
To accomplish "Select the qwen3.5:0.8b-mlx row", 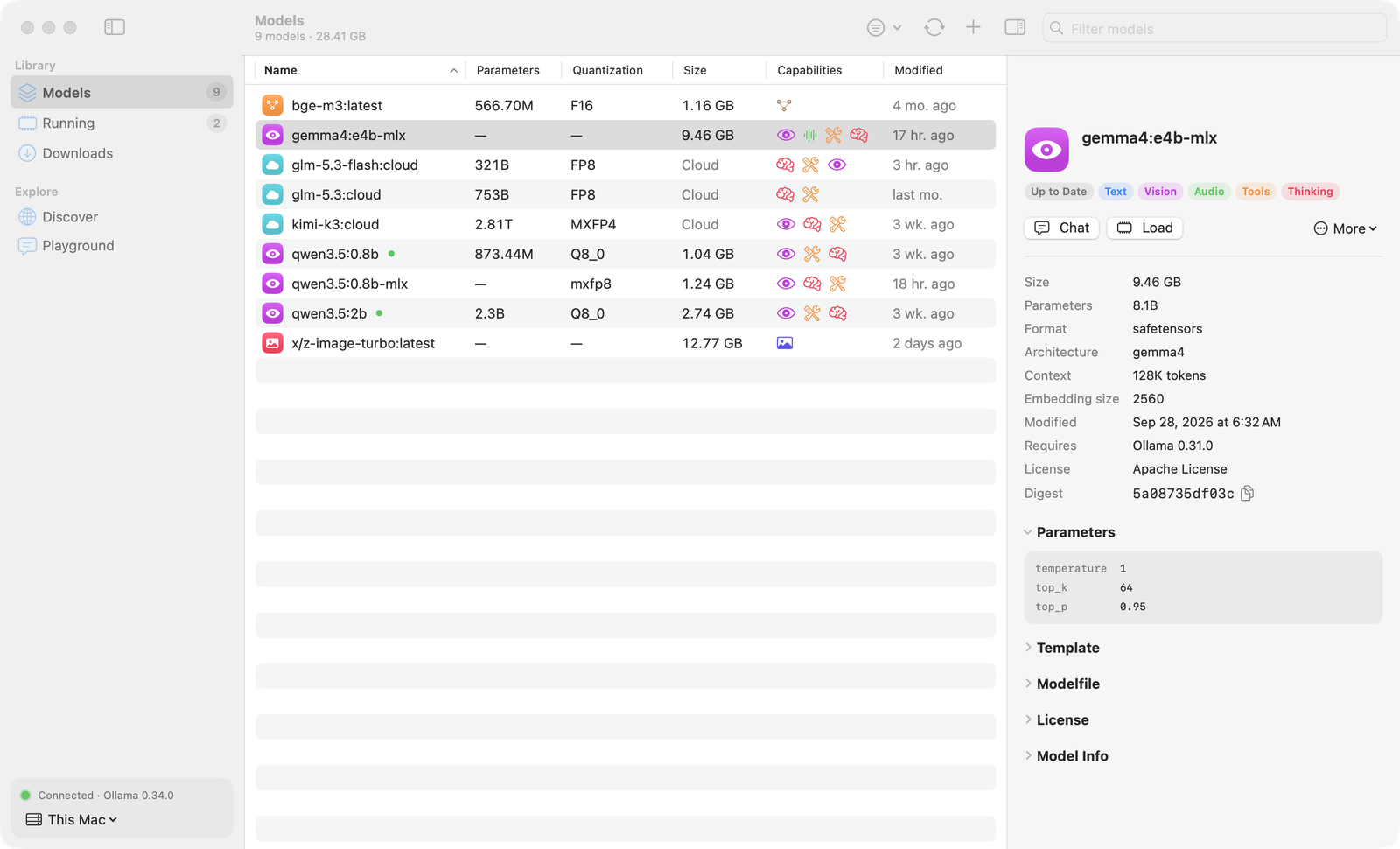I will (x=626, y=284).
